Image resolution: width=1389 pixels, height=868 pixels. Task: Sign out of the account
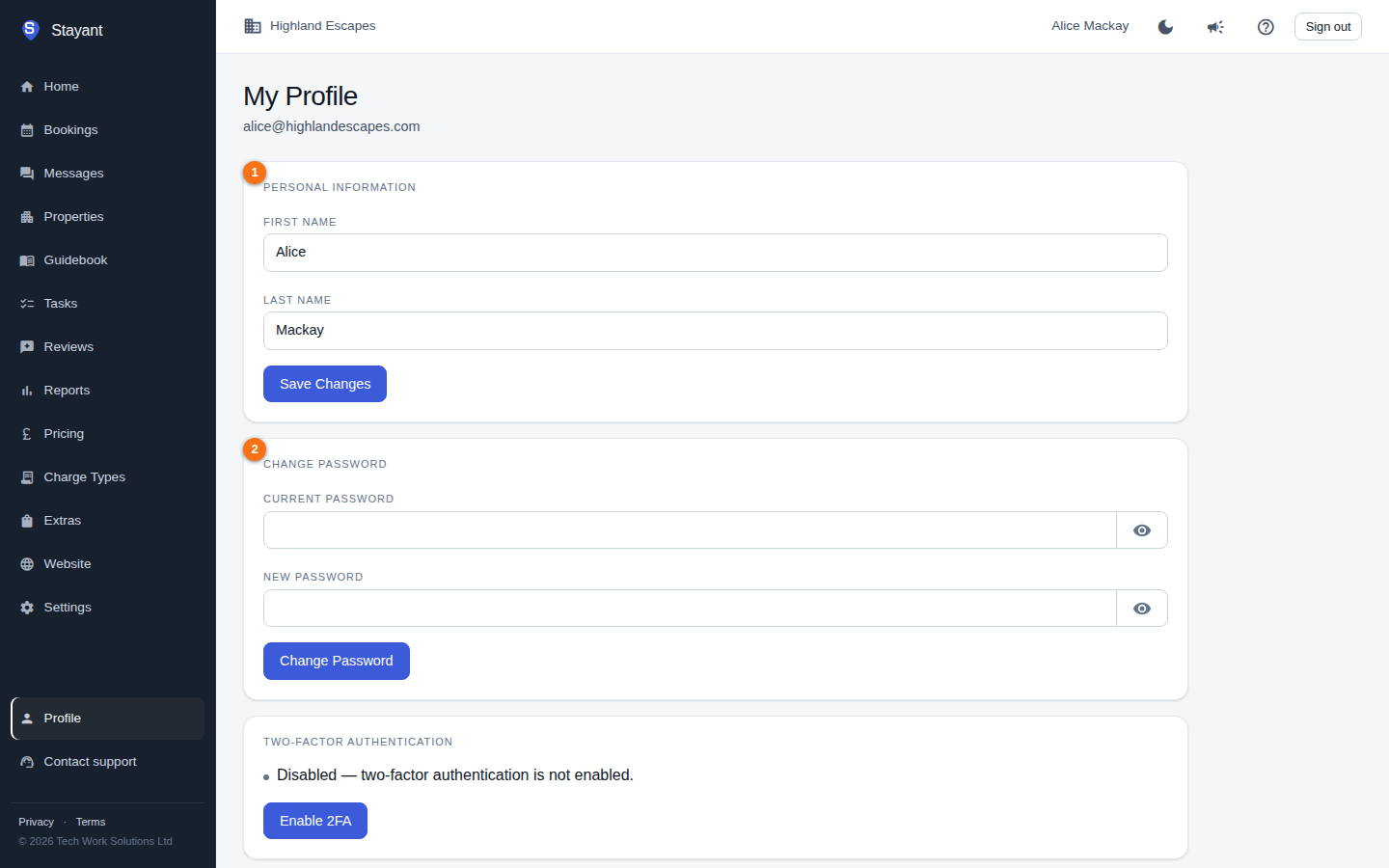(1328, 27)
